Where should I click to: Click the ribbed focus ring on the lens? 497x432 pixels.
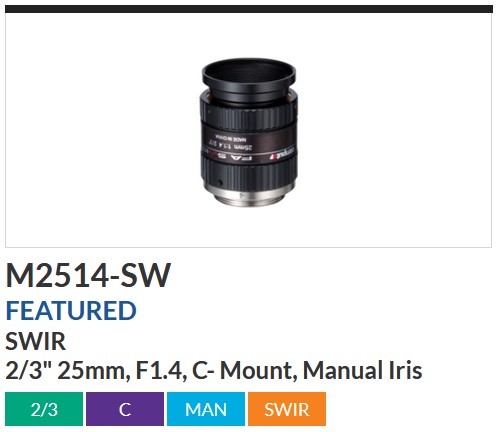click(248, 116)
